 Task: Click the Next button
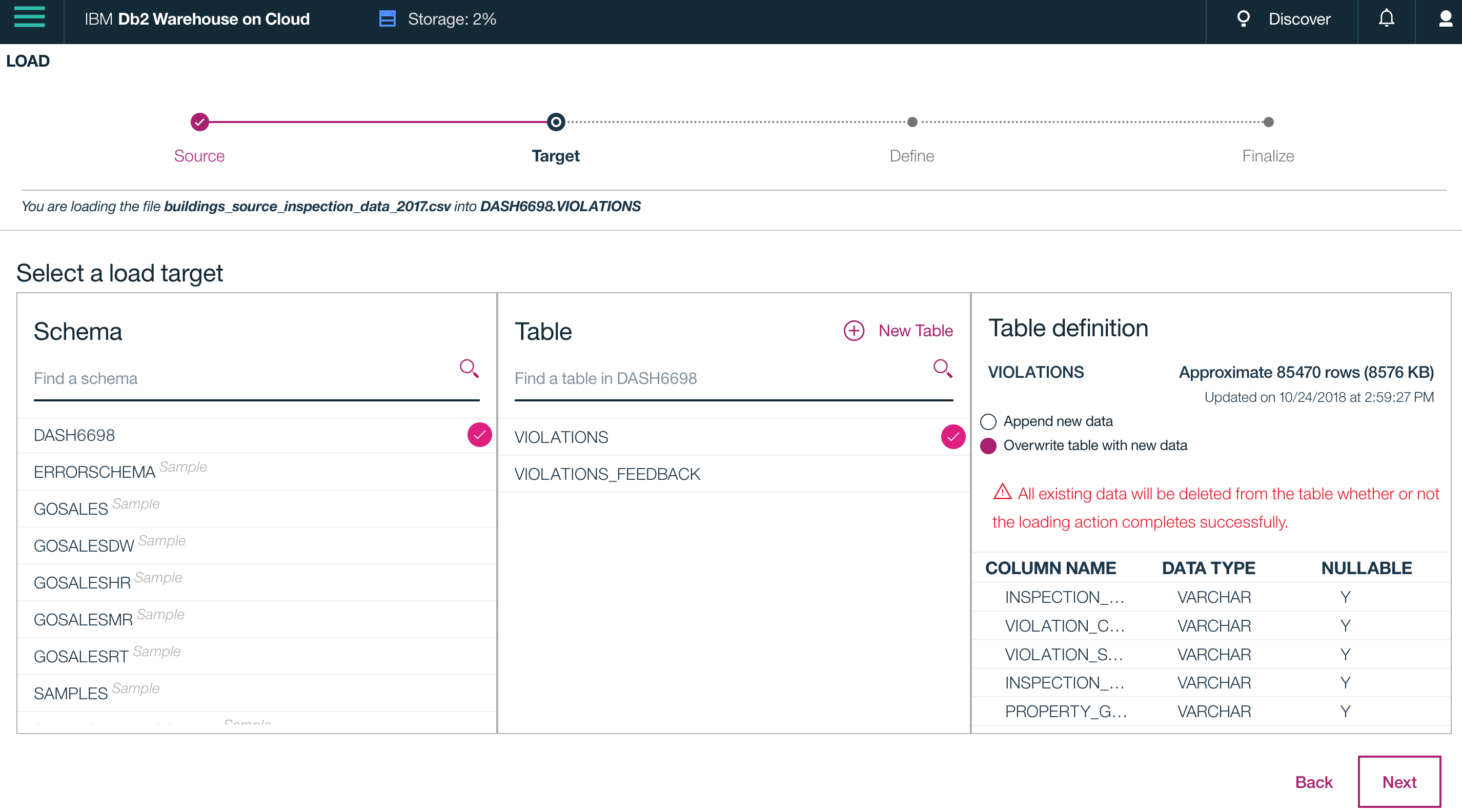pos(1398,780)
